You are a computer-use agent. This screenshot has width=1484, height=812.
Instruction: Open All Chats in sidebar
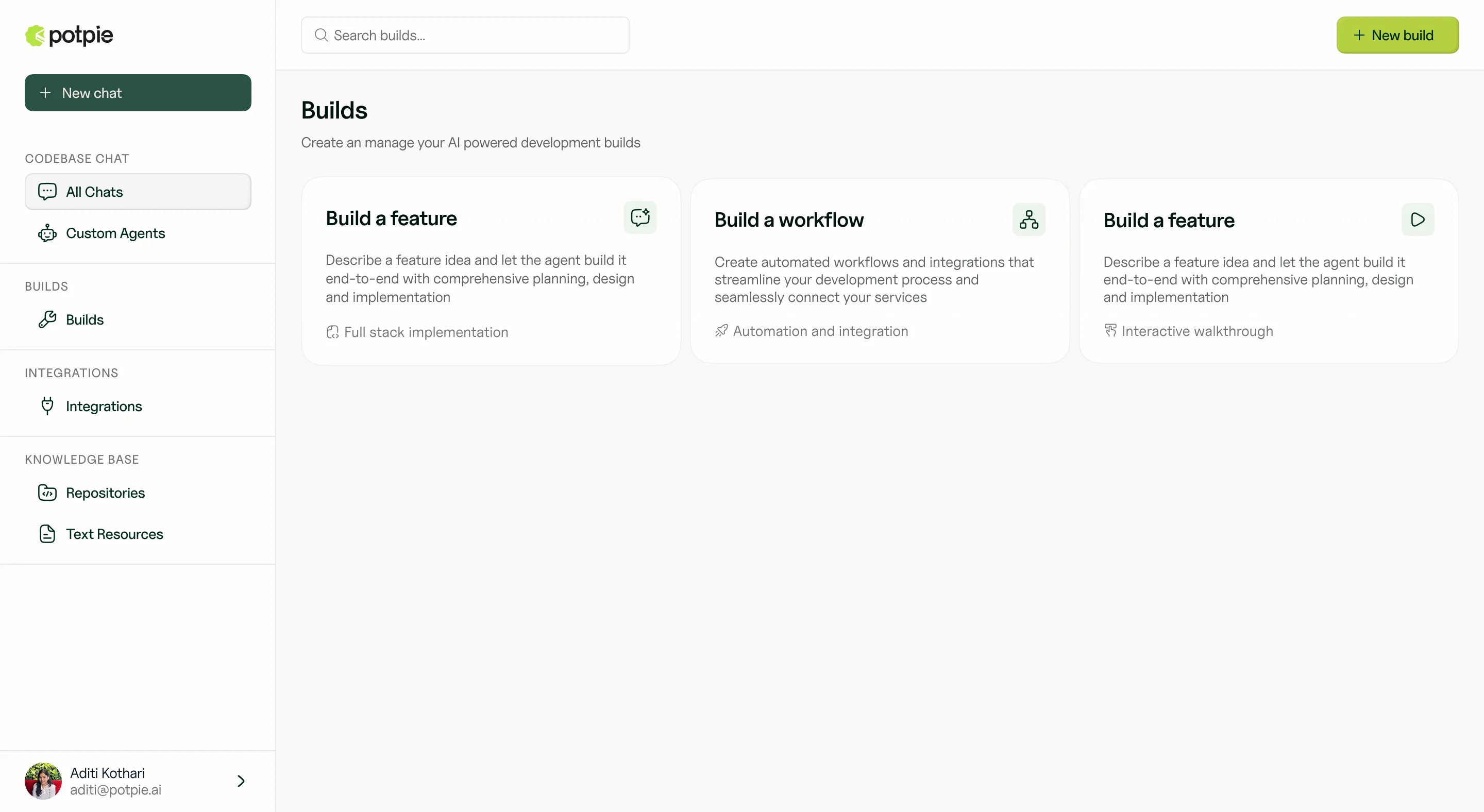[x=138, y=192]
